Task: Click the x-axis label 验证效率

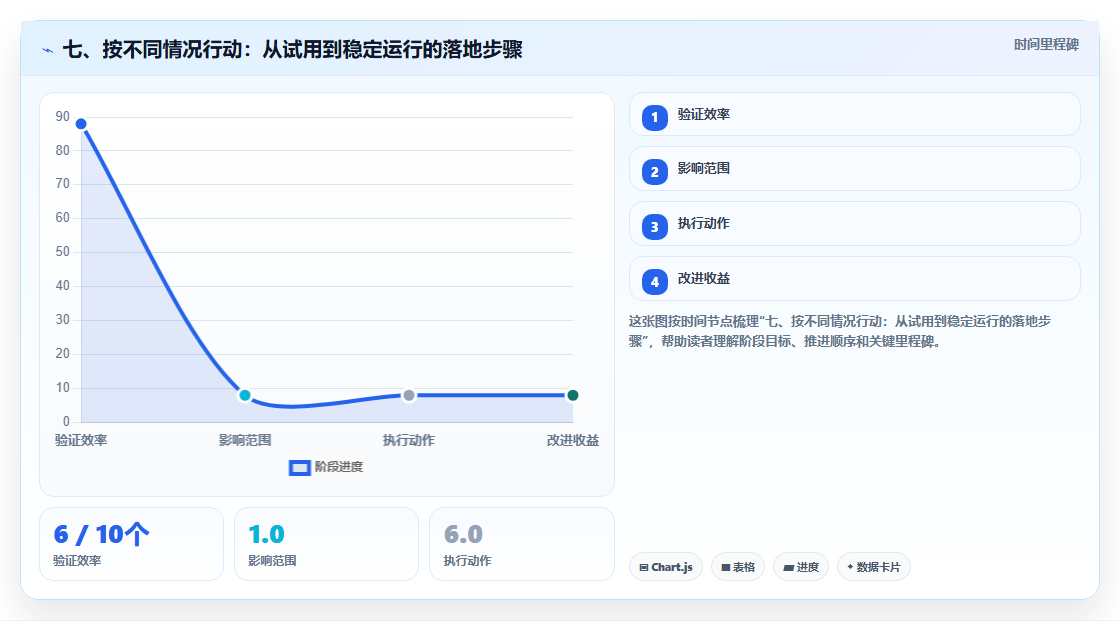Action: 81,440
